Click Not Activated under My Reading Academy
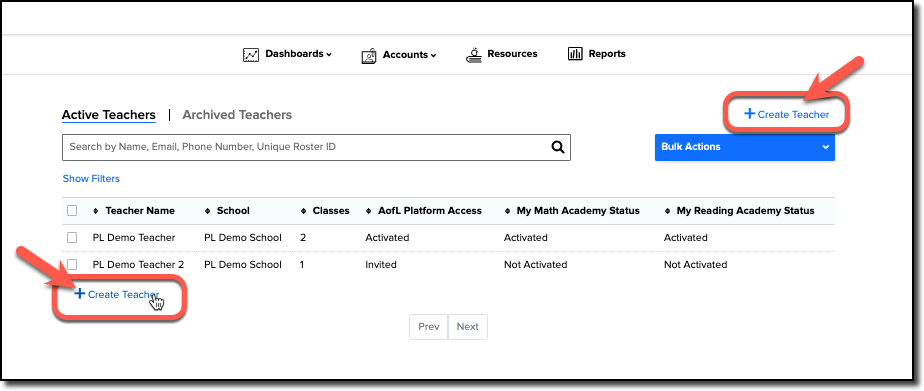This screenshot has height=391, width=924. click(x=695, y=264)
